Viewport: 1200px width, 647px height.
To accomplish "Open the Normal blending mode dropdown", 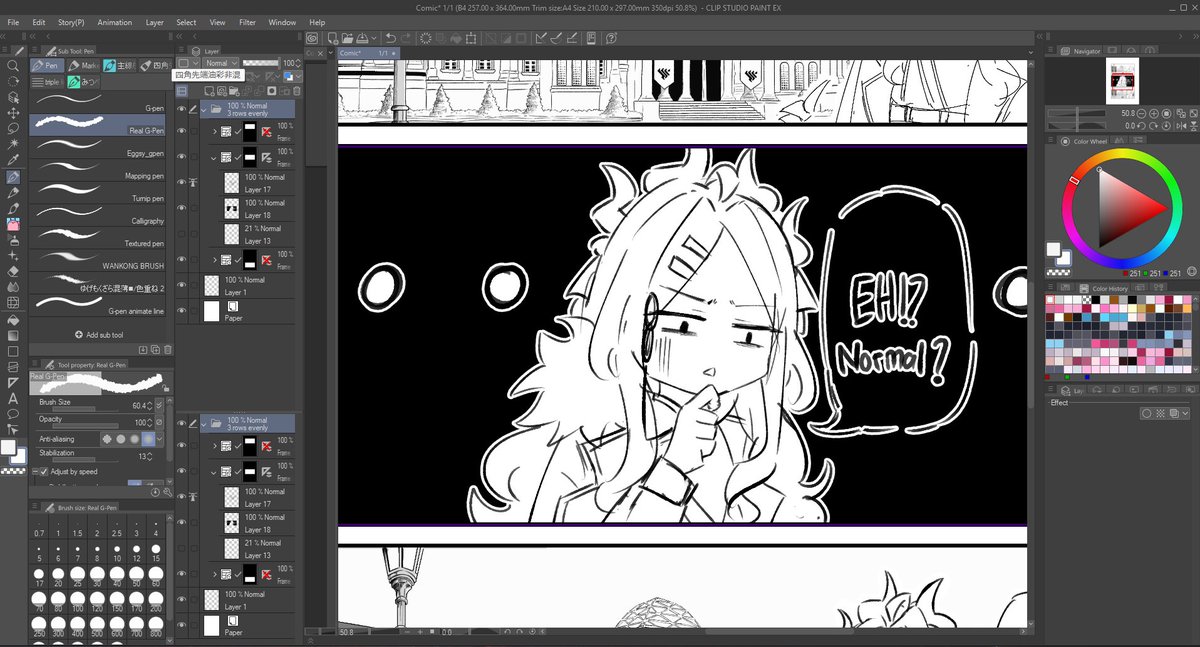I will click(219, 63).
